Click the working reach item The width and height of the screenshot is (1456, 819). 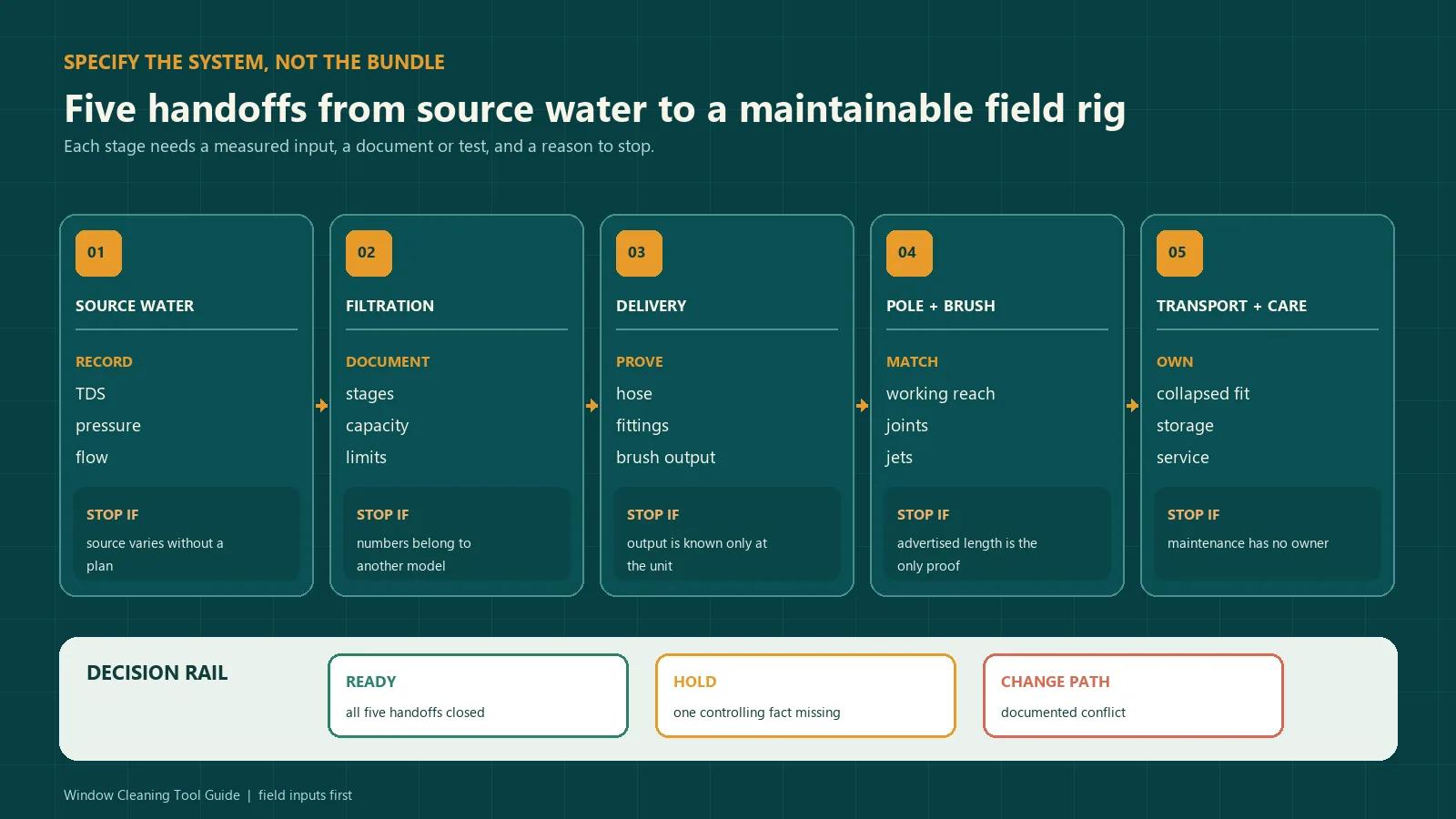coord(940,394)
